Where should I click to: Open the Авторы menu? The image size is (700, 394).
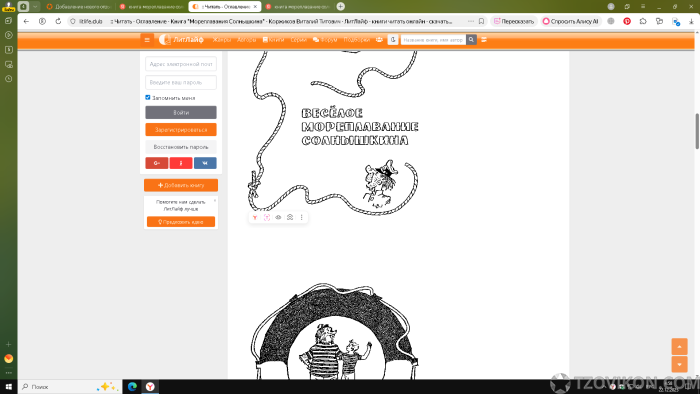click(246, 40)
